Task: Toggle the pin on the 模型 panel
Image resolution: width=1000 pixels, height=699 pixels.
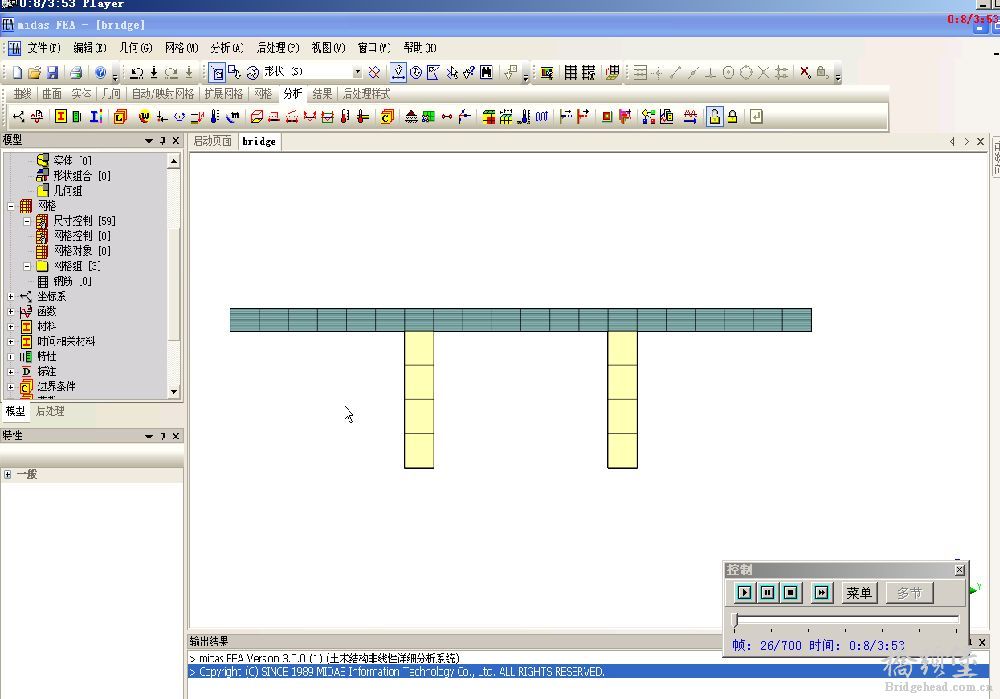Action: (x=163, y=140)
